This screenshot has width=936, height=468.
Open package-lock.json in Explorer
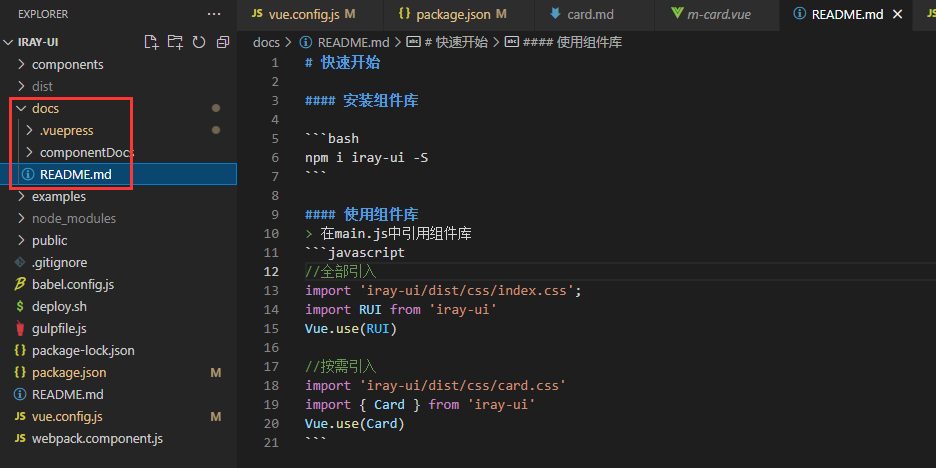point(118,350)
